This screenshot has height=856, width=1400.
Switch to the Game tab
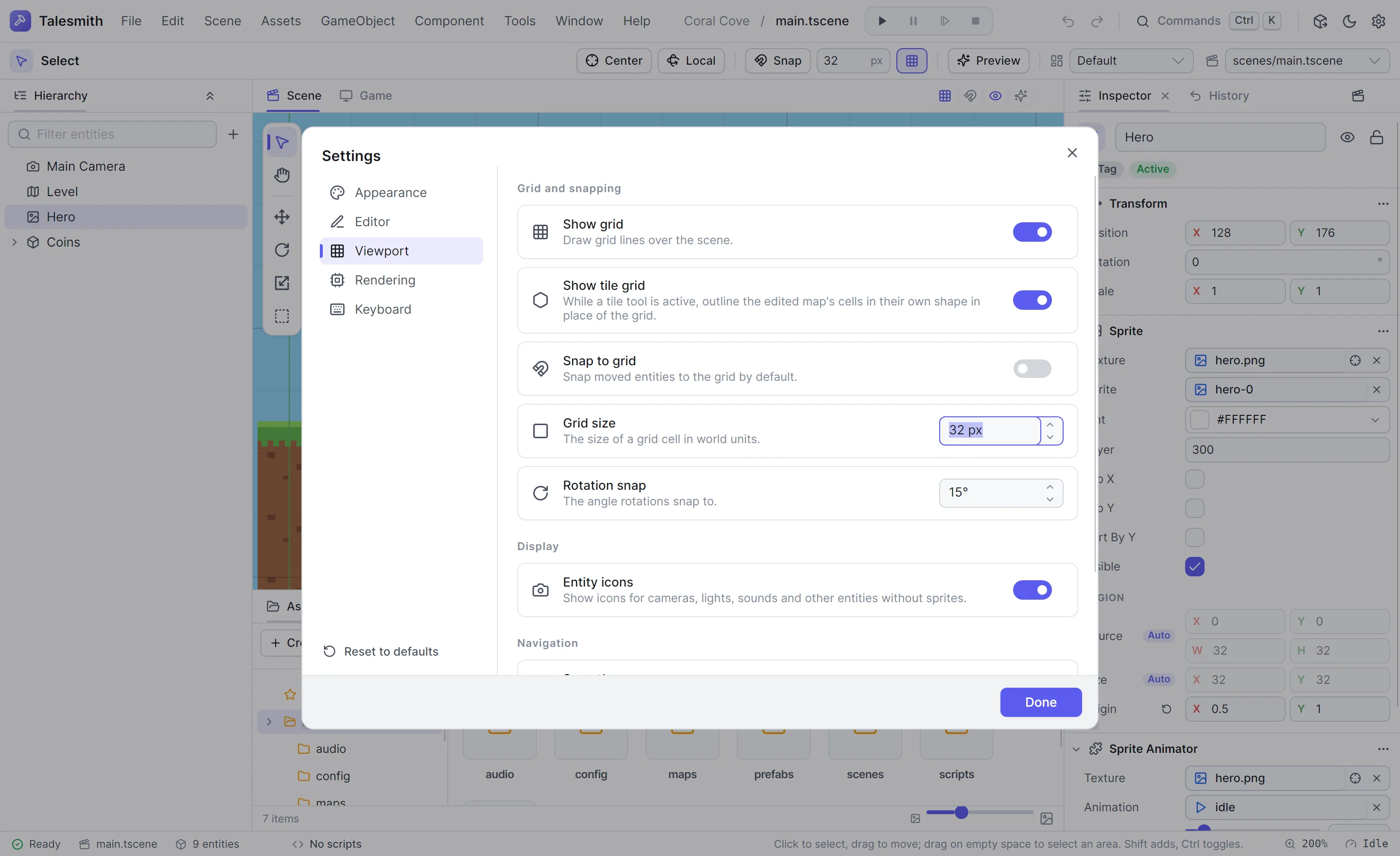[x=366, y=95]
